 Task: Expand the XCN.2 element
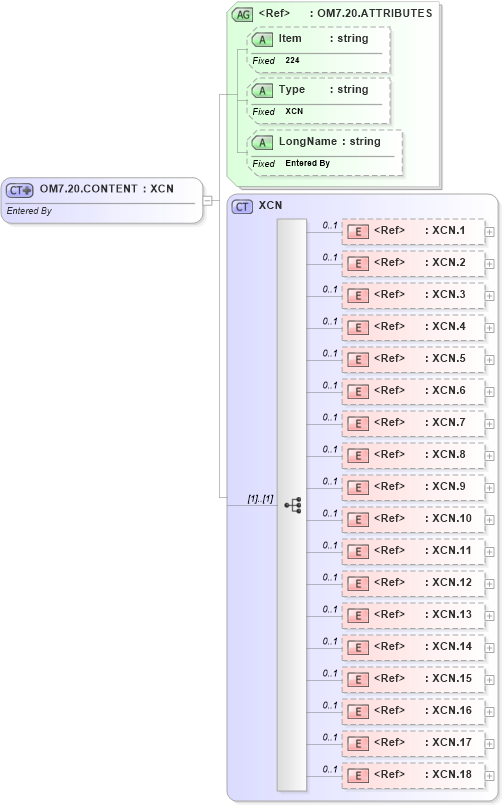point(489,264)
